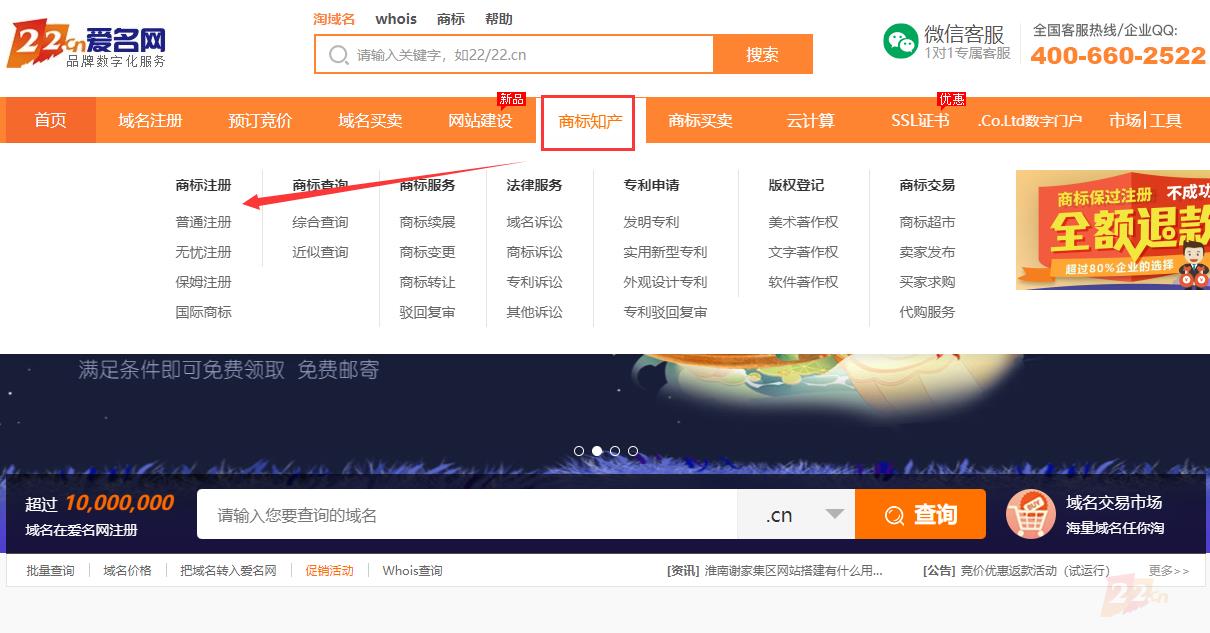The width and height of the screenshot is (1210, 633).
Task: Click the shopping basket 域名交易市场 icon
Action: click(1030, 514)
